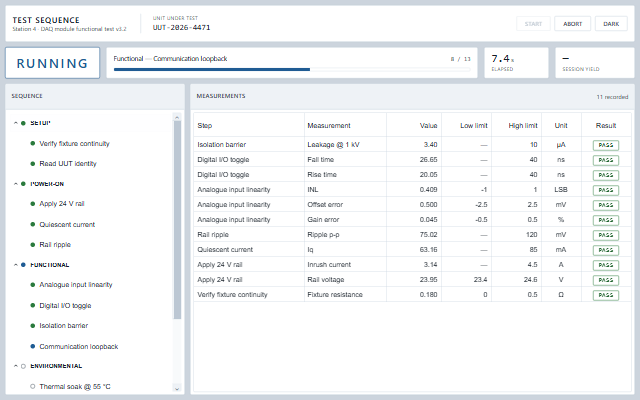Select the Apply 24 V rail step

click(x=62, y=204)
